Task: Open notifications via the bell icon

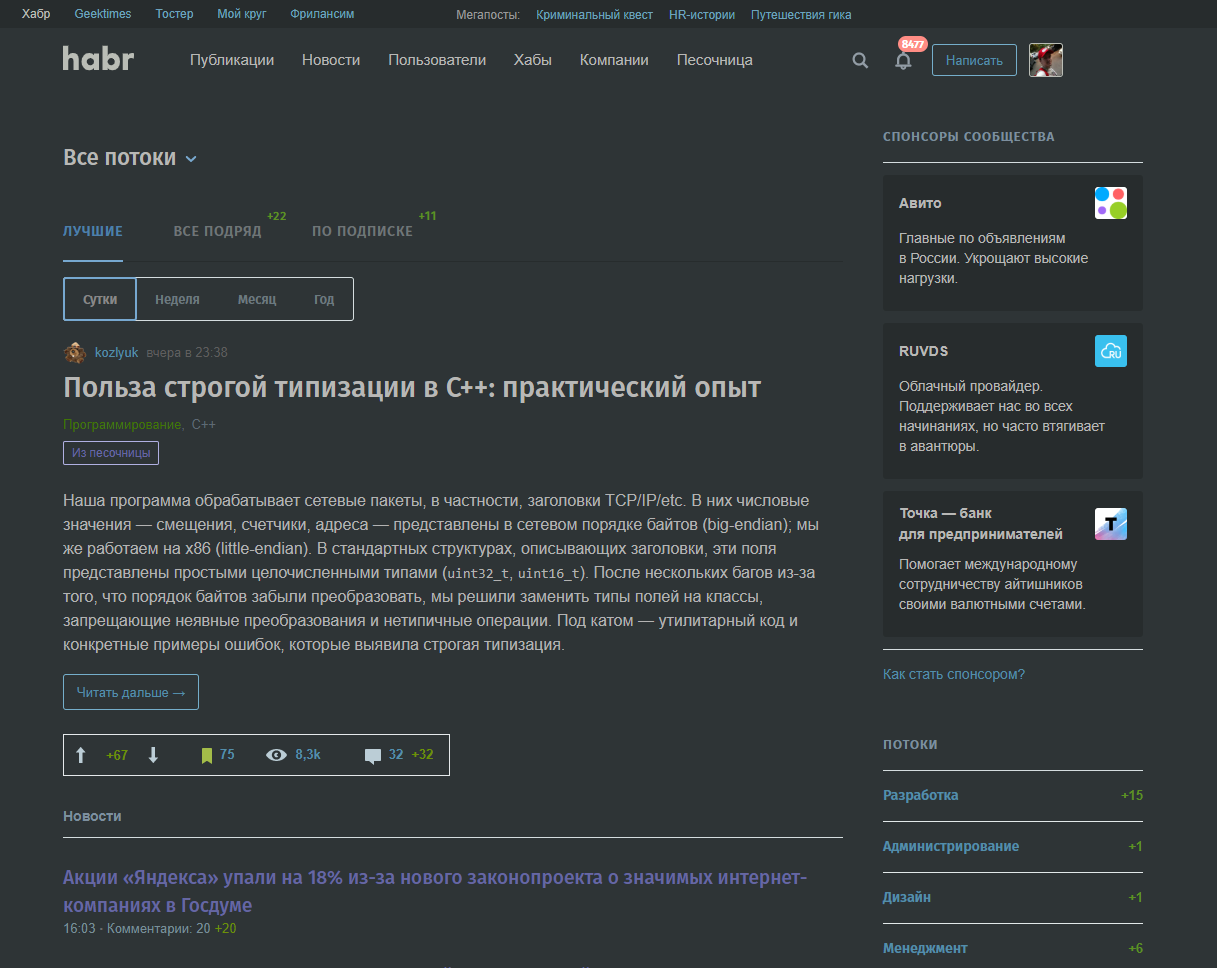Action: point(903,61)
